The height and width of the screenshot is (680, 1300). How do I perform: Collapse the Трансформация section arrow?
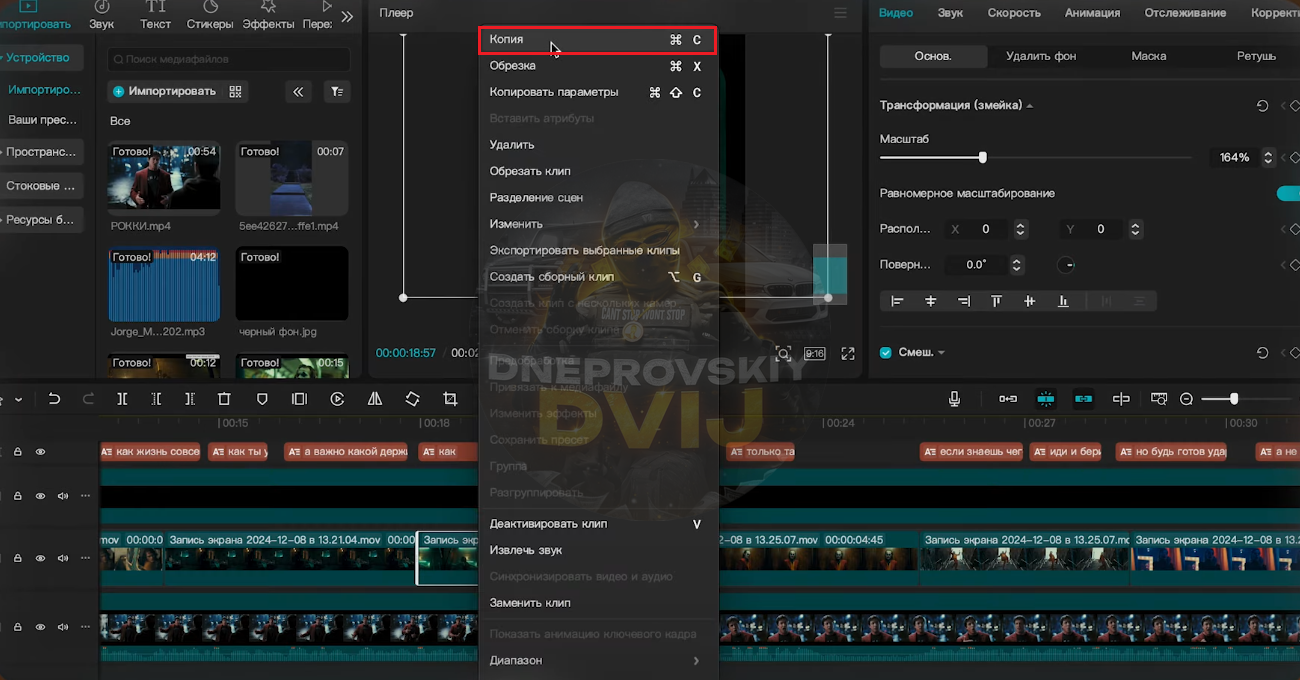coord(1030,106)
